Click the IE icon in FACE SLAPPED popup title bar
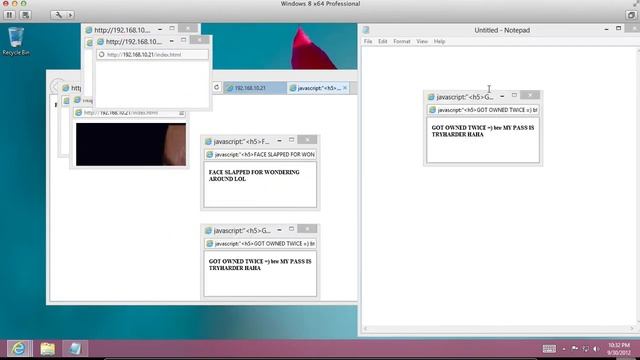 click(208, 142)
